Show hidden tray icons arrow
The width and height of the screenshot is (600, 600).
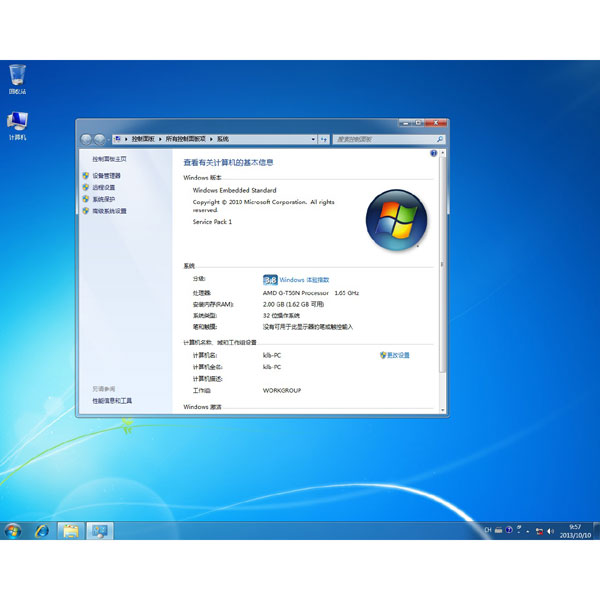528,532
